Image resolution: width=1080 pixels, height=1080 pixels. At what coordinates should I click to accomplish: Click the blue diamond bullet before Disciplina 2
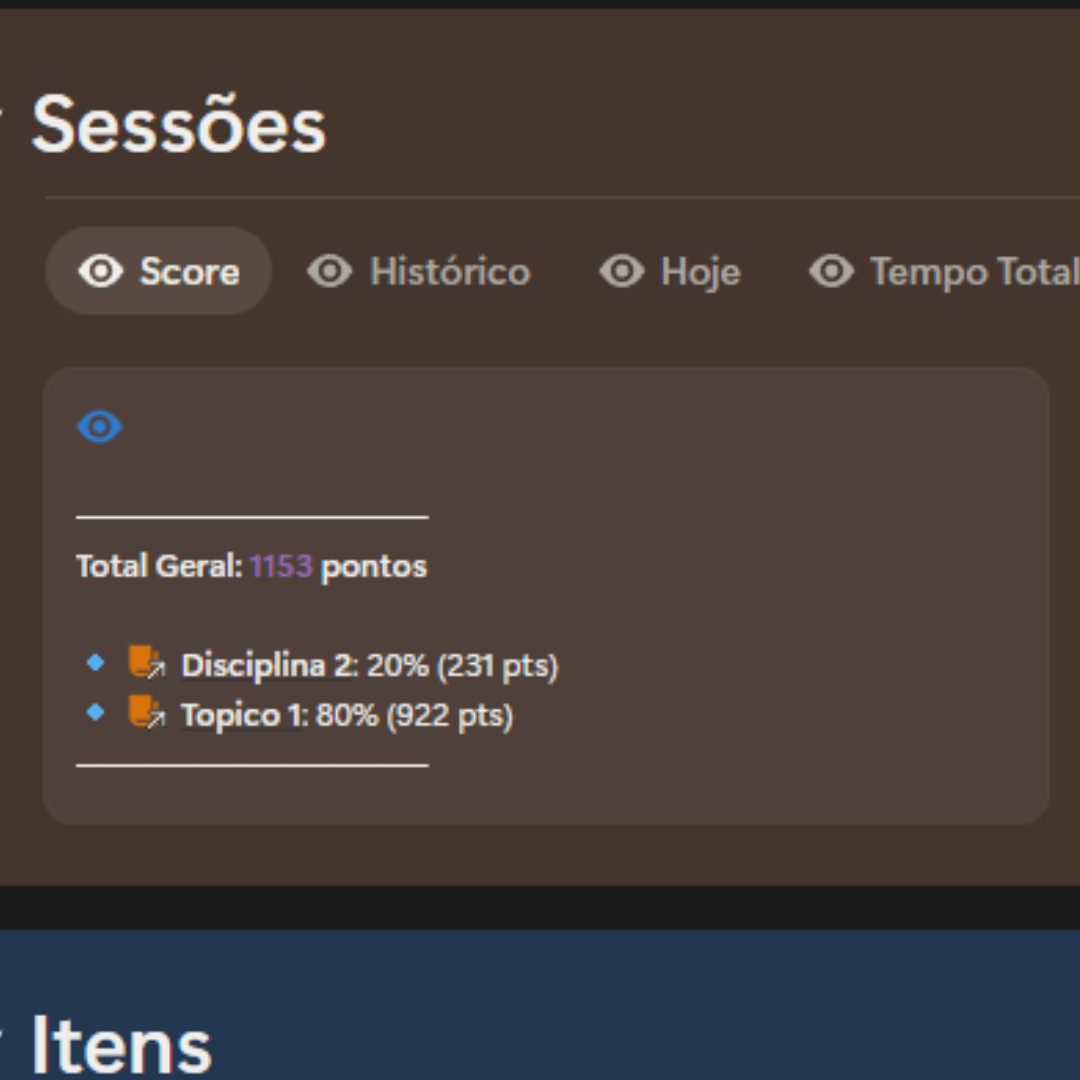(96, 663)
